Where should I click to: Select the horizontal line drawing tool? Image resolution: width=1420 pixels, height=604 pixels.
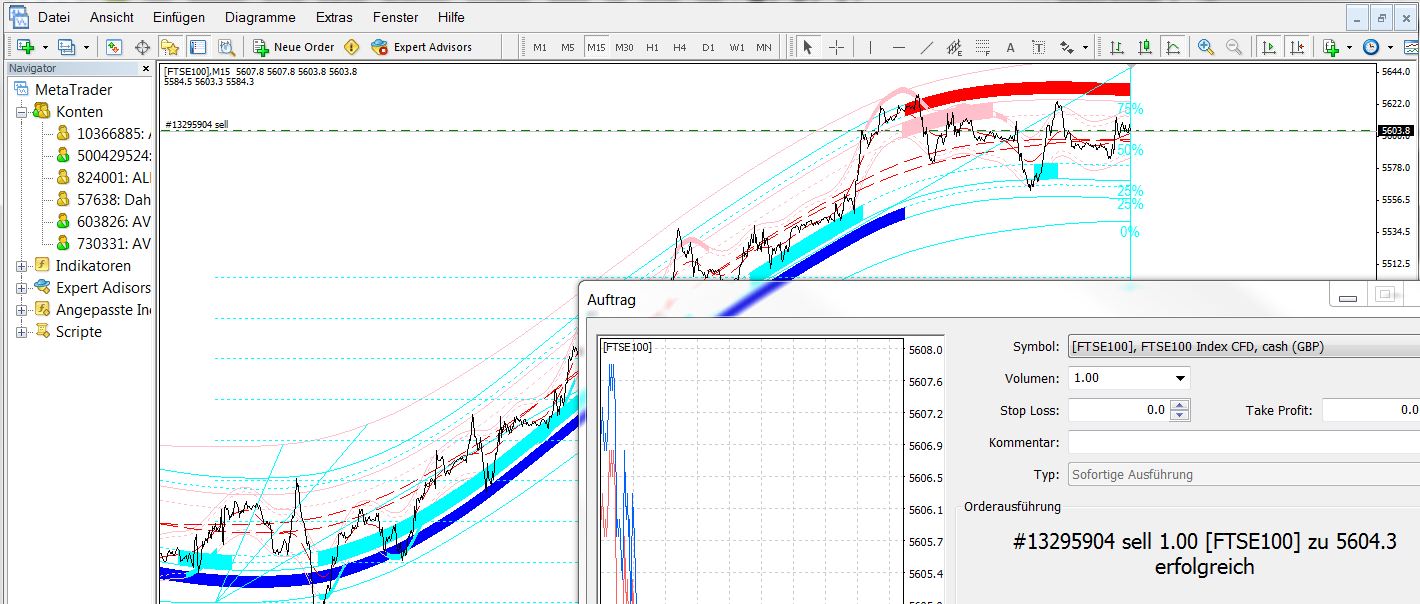tap(898, 47)
